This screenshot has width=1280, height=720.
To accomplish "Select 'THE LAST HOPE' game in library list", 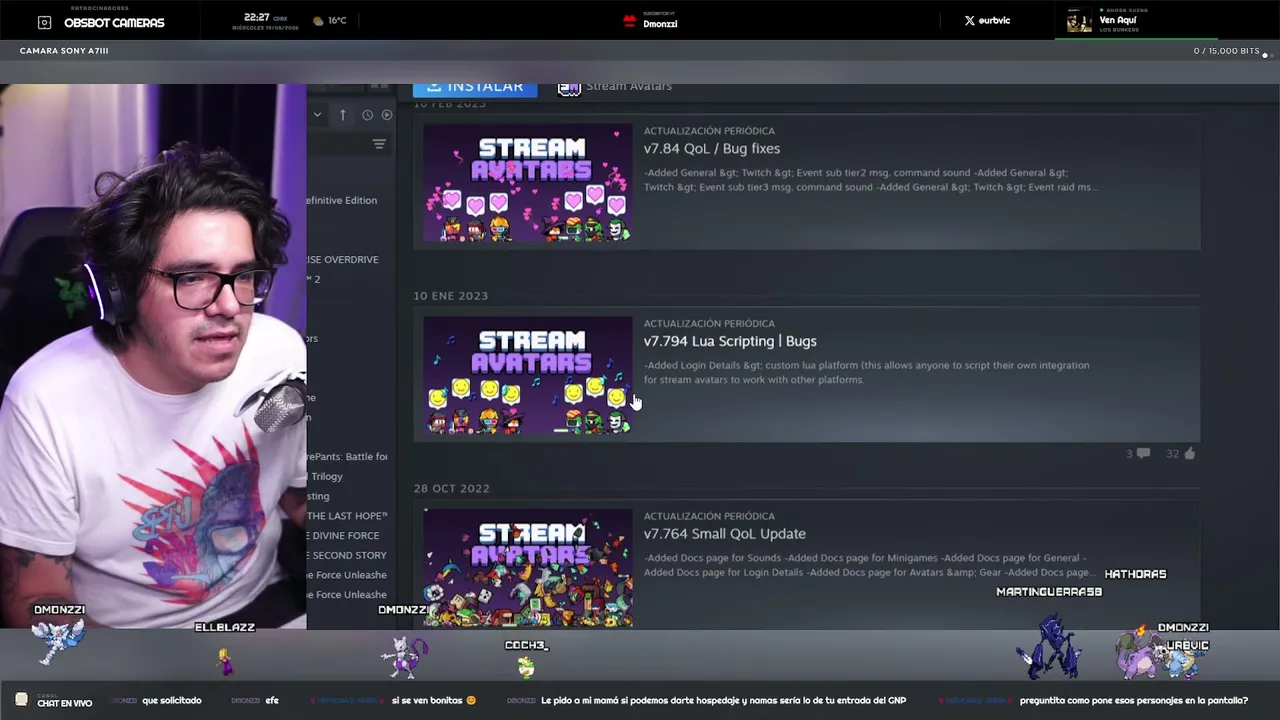I will [x=347, y=515].
